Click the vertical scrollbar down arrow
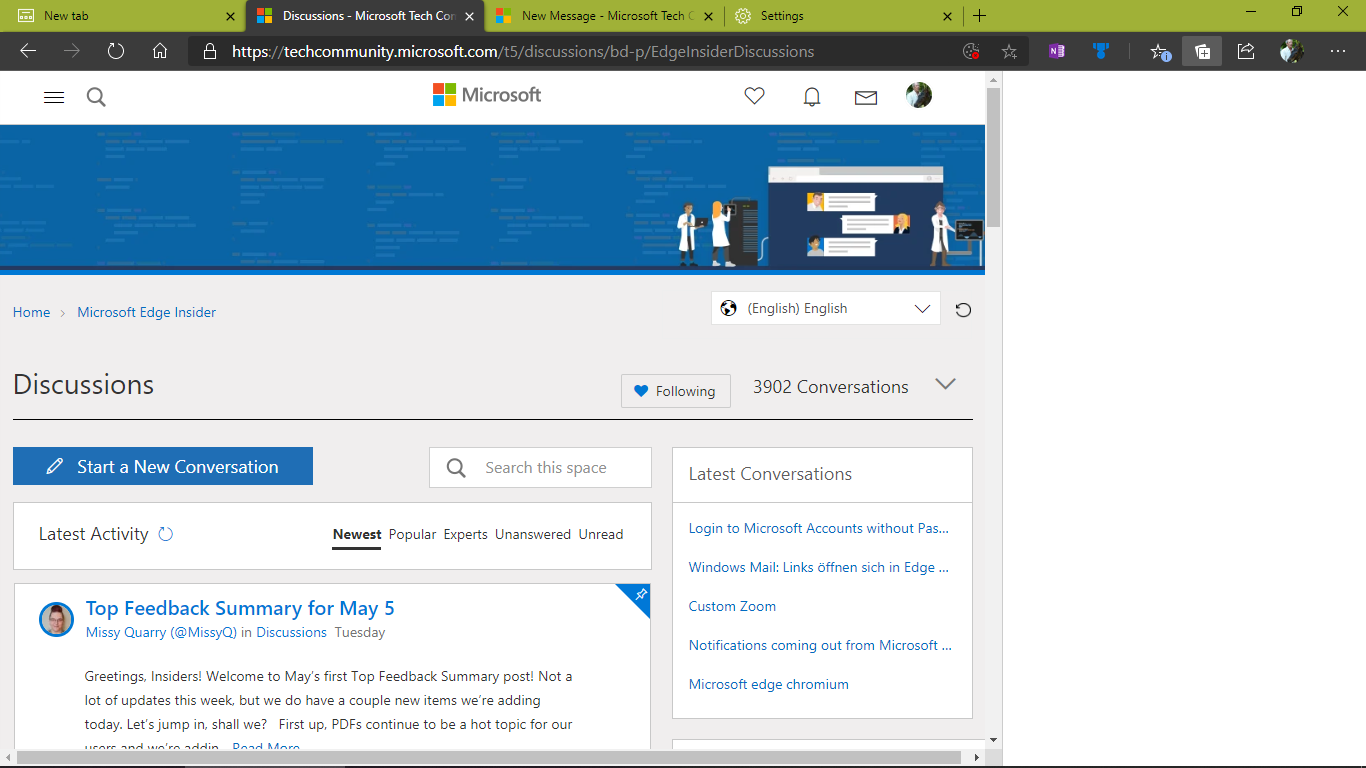The width and height of the screenshot is (1366, 768). click(x=993, y=740)
